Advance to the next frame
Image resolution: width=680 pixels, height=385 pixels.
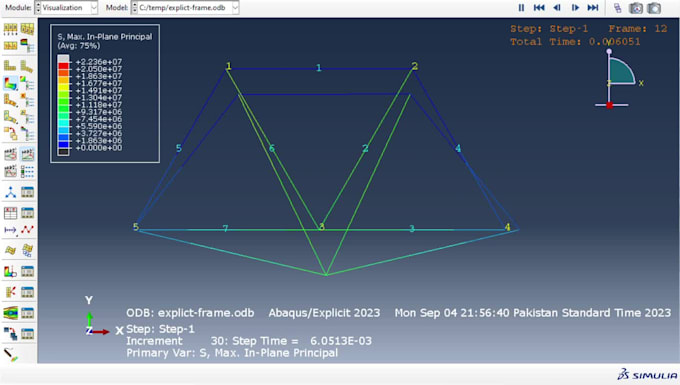coord(575,7)
